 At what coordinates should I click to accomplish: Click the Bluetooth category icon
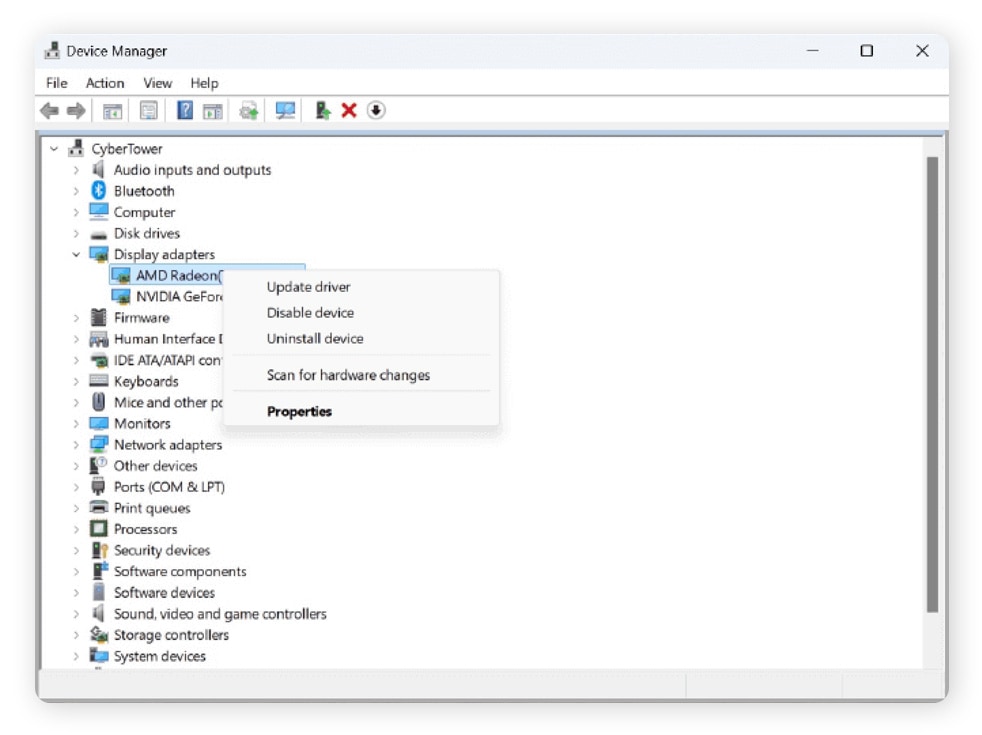98,190
